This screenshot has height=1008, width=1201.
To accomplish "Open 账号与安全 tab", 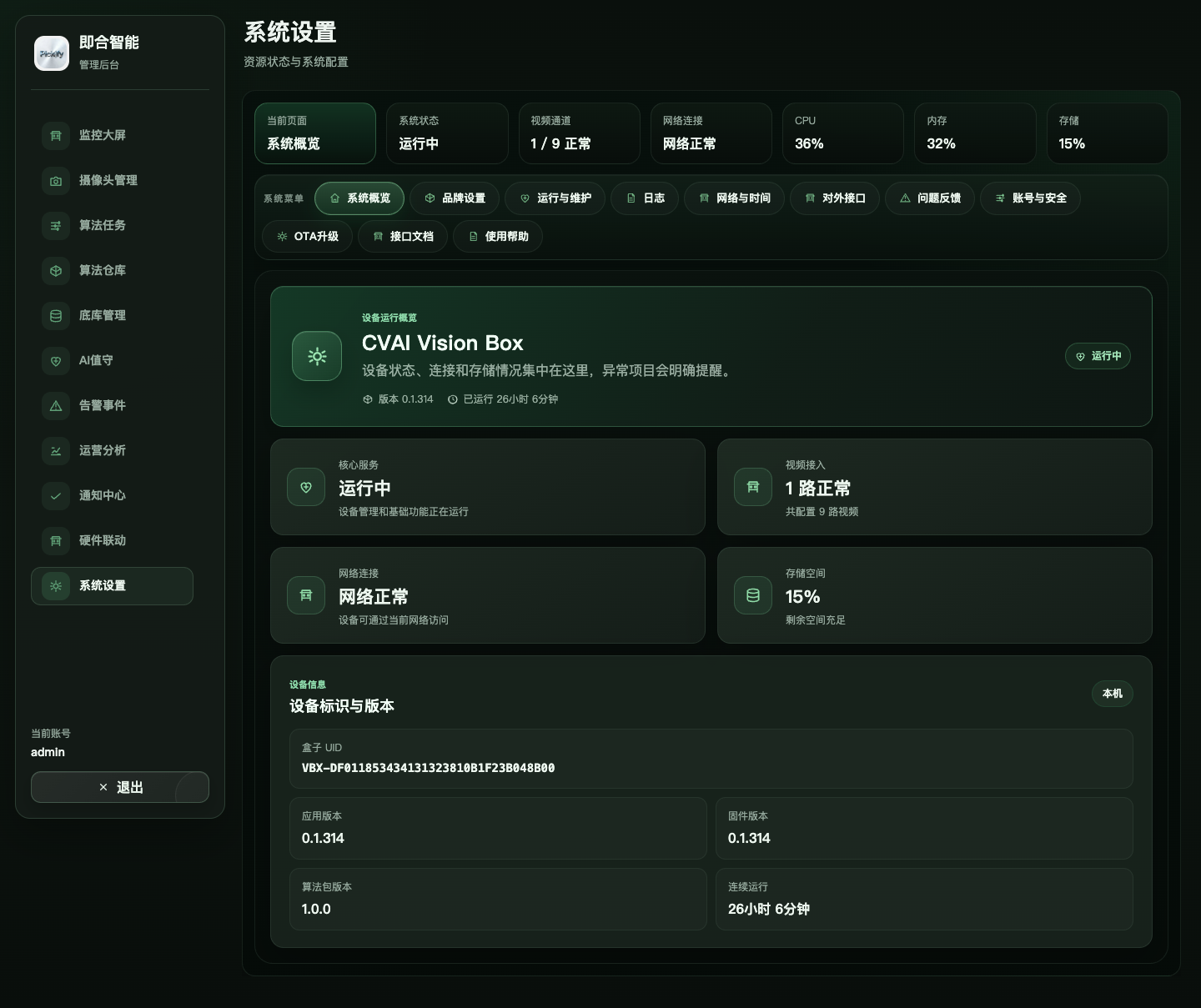I will click(x=1031, y=198).
